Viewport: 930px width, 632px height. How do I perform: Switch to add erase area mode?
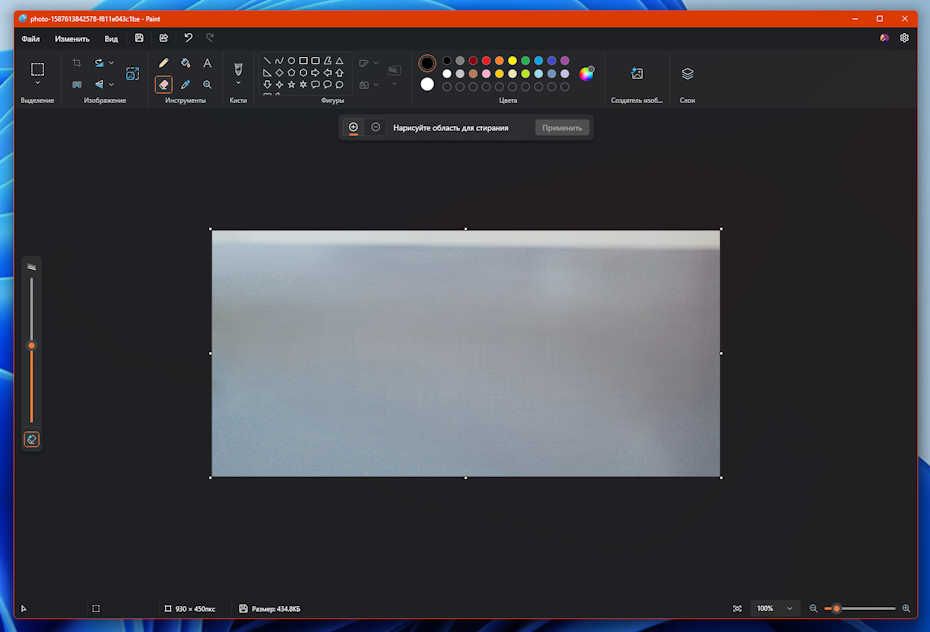click(x=353, y=127)
